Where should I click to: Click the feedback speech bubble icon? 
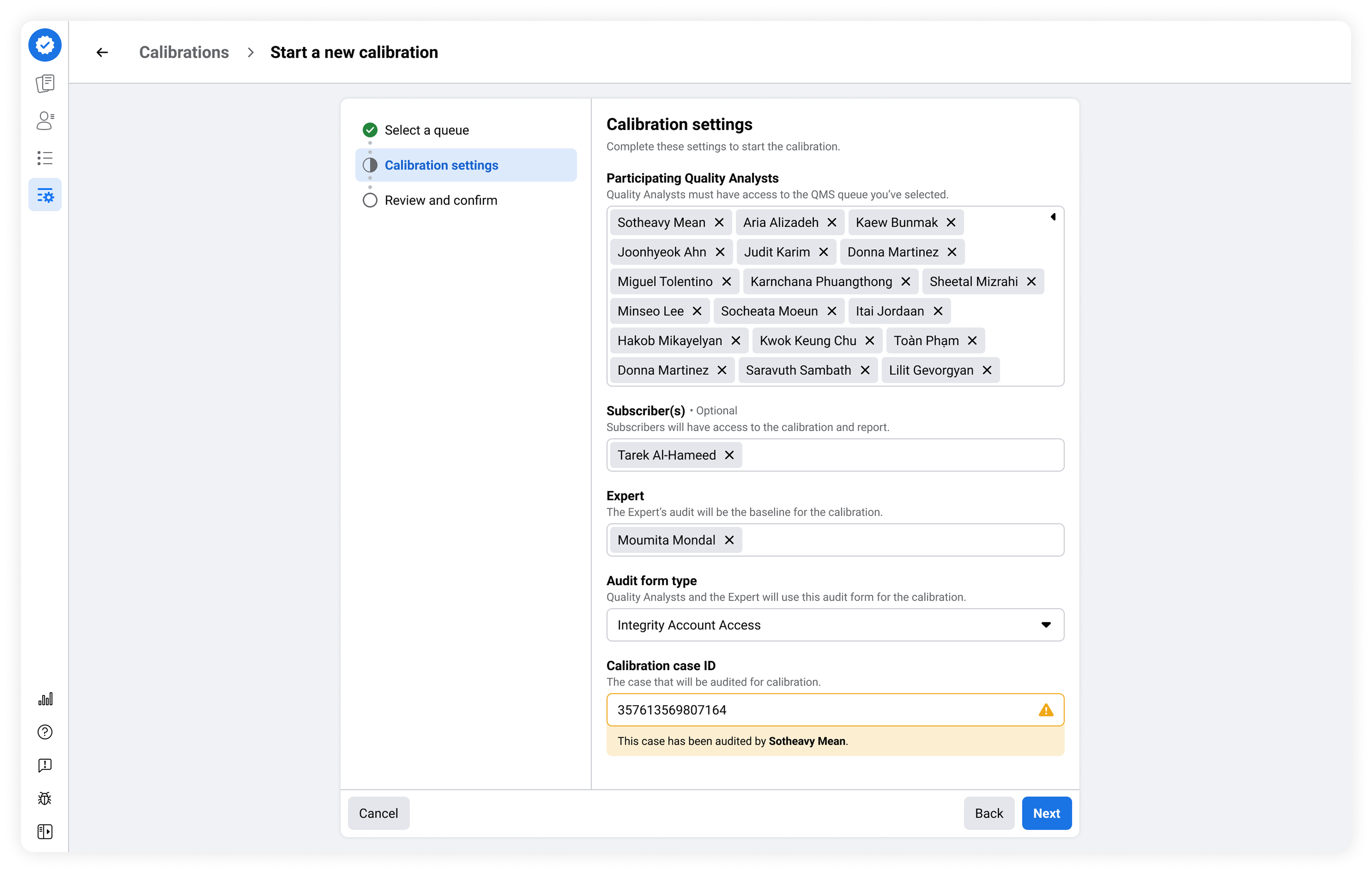[45, 765]
